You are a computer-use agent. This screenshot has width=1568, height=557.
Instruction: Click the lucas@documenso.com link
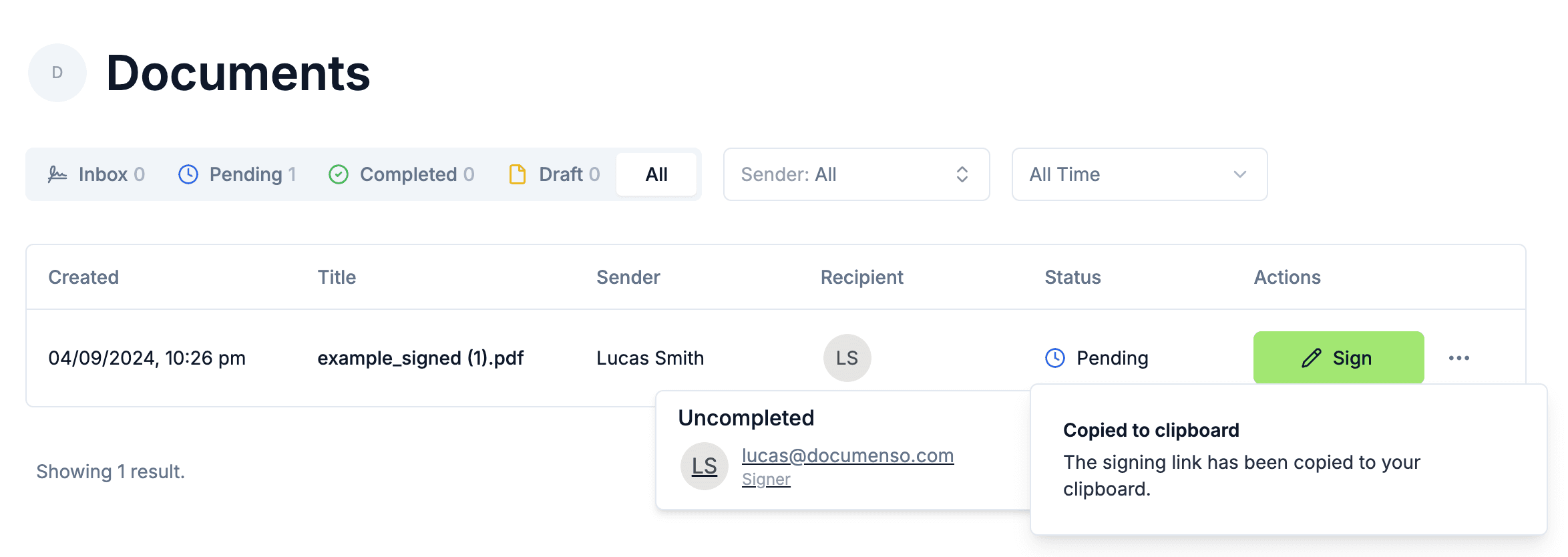coord(847,455)
